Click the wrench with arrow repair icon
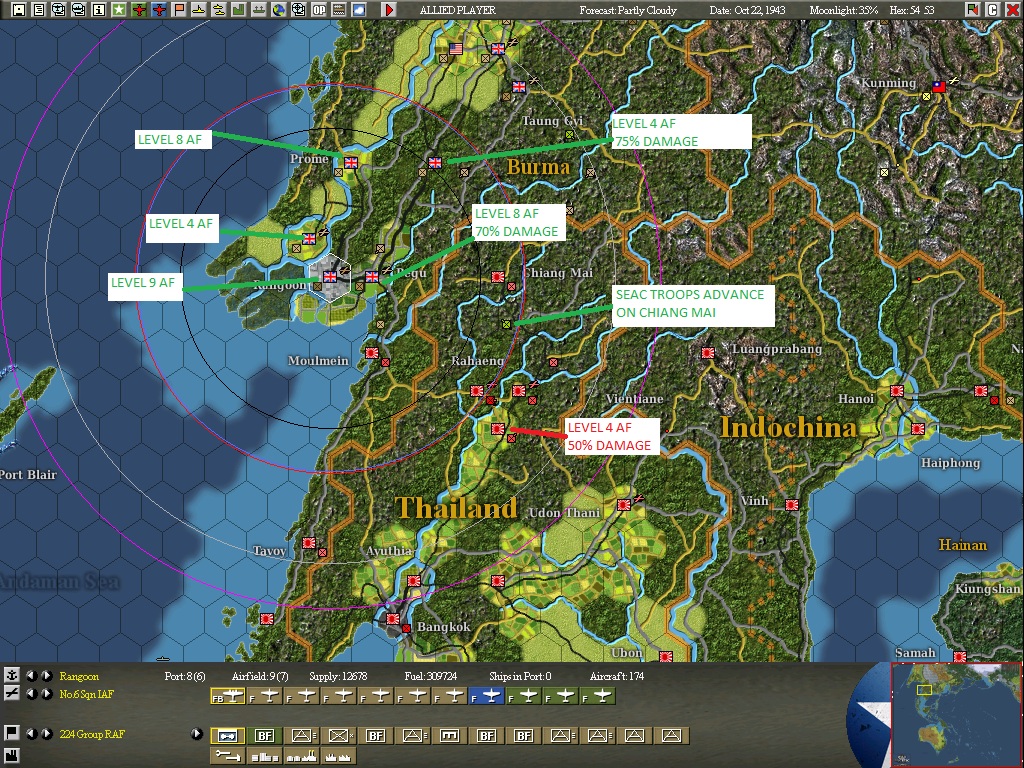This screenshot has width=1024, height=768. coord(228,756)
